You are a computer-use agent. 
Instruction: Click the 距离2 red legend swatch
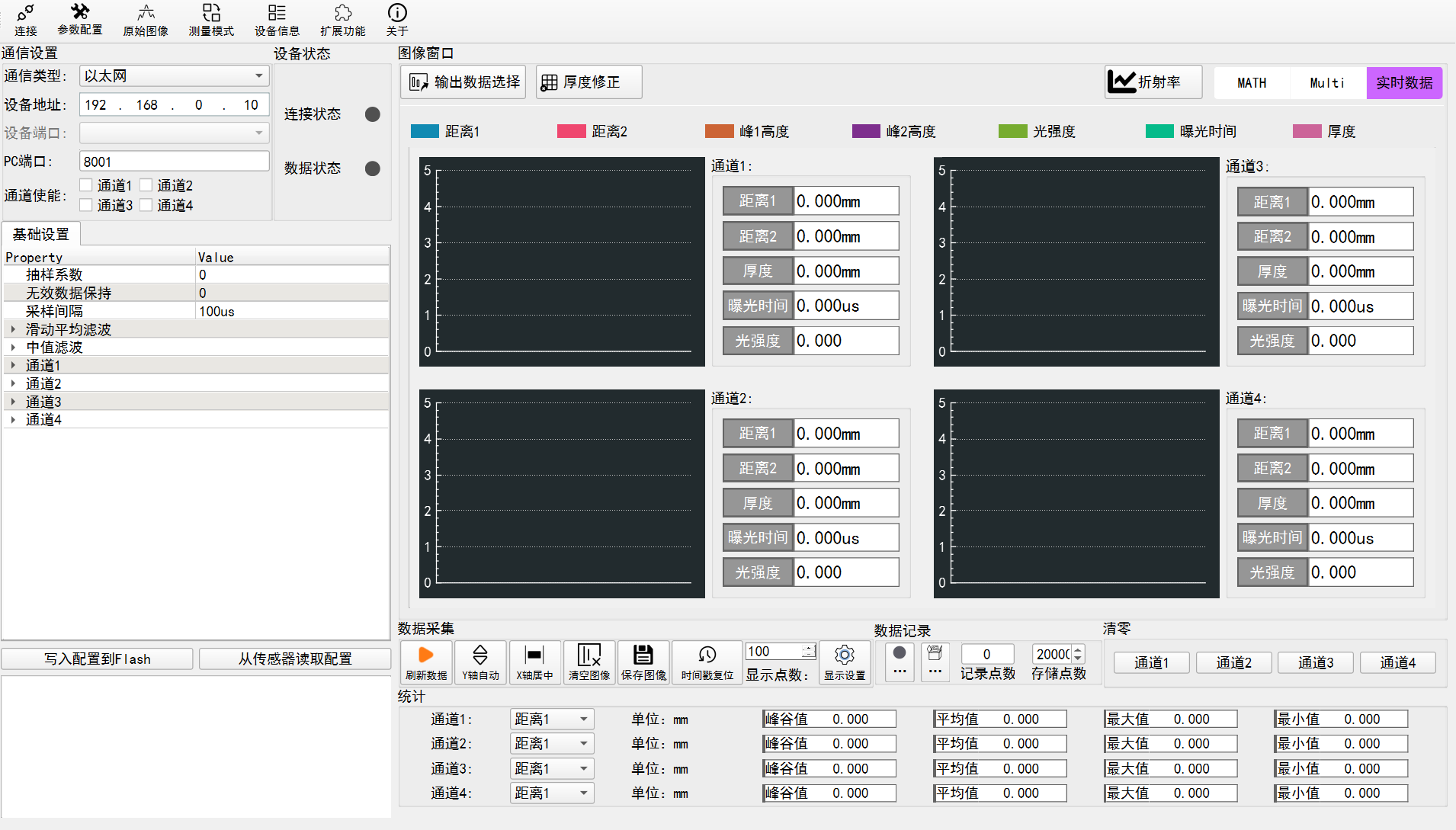point(572,131)
